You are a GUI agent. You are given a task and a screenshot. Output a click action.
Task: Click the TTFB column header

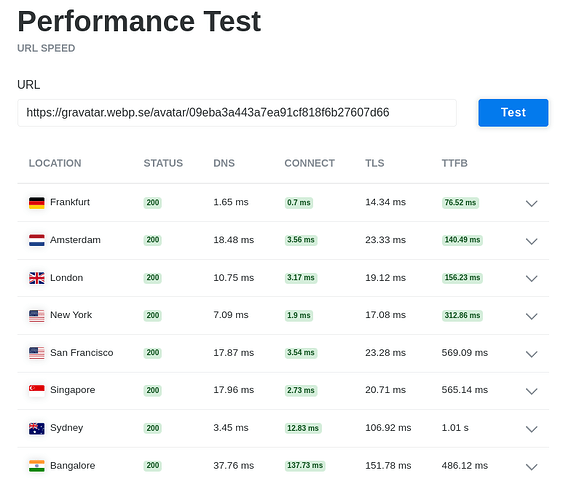[454, 163]
